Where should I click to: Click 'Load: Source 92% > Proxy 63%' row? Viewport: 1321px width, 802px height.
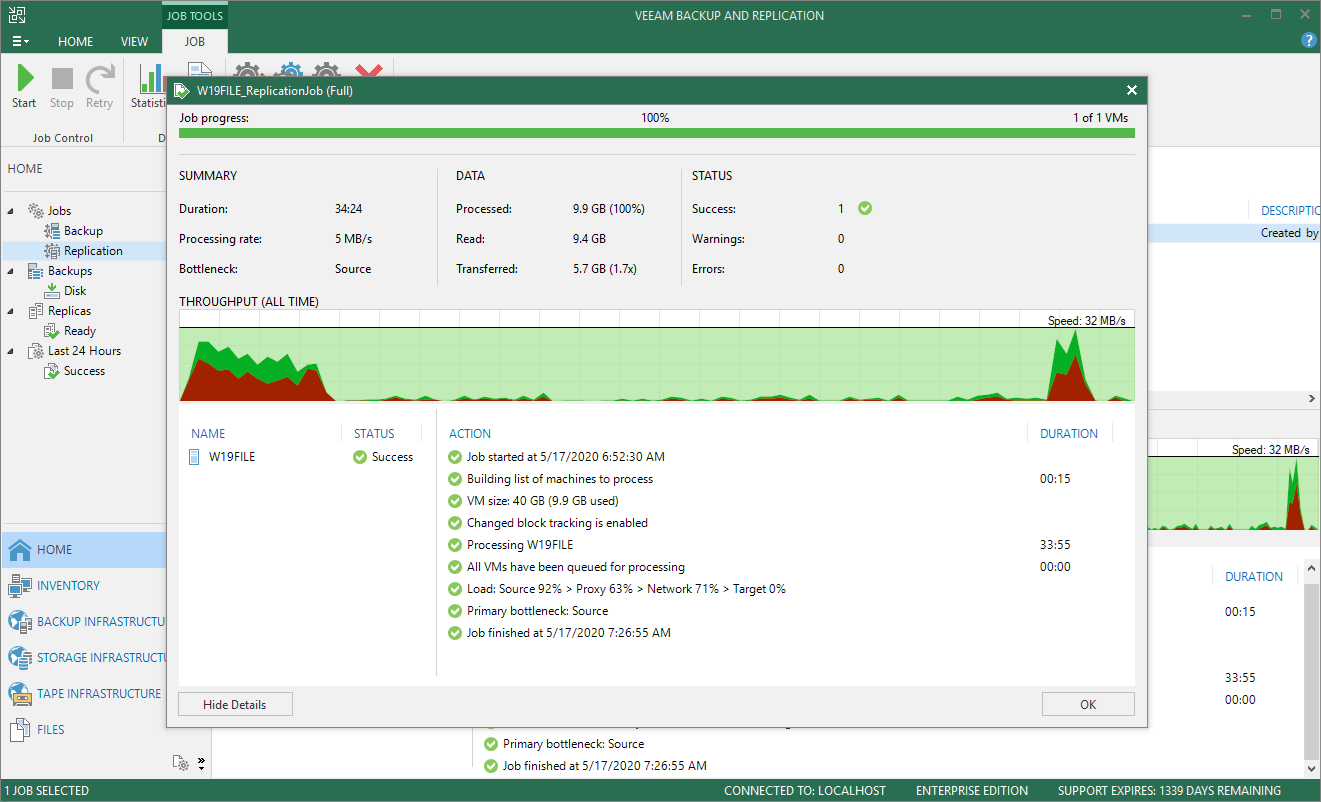coord(626,589)
